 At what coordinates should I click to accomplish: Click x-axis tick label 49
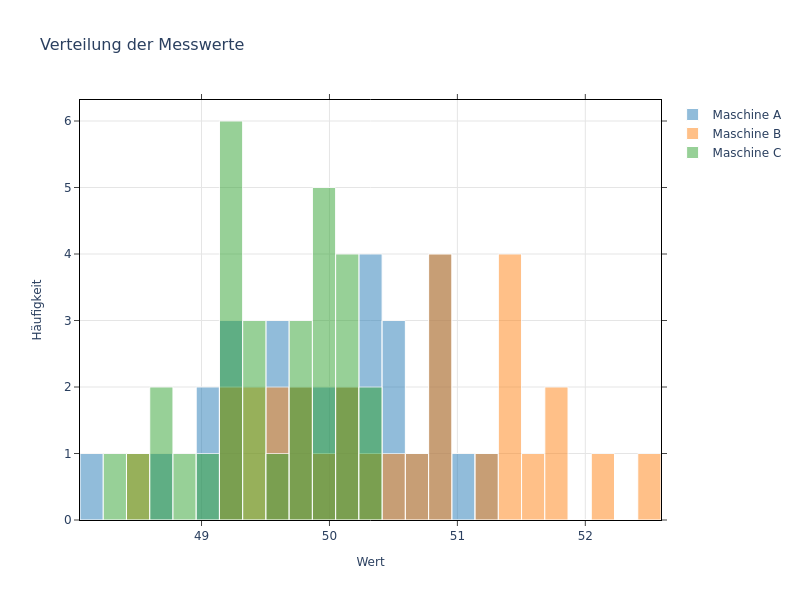point(202,536)
